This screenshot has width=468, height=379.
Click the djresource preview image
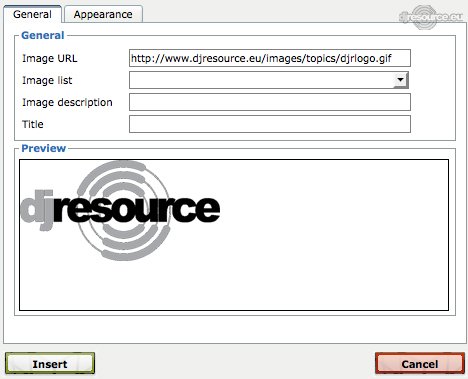tap(120, 211)
